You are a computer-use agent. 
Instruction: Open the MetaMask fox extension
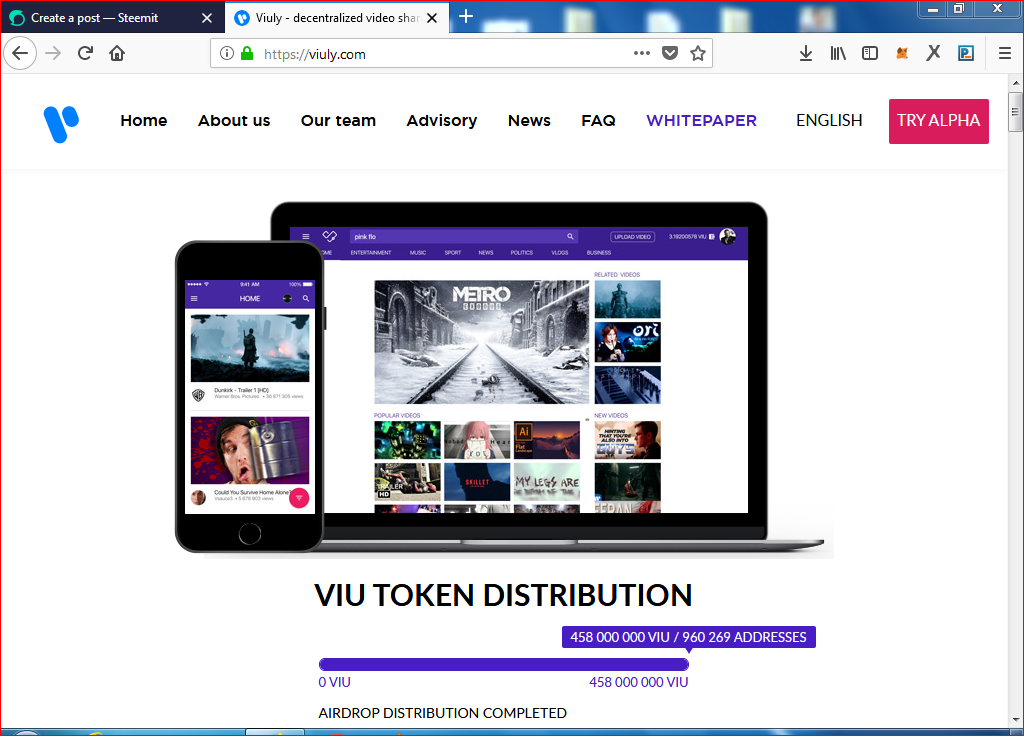[x=902, y=54]
